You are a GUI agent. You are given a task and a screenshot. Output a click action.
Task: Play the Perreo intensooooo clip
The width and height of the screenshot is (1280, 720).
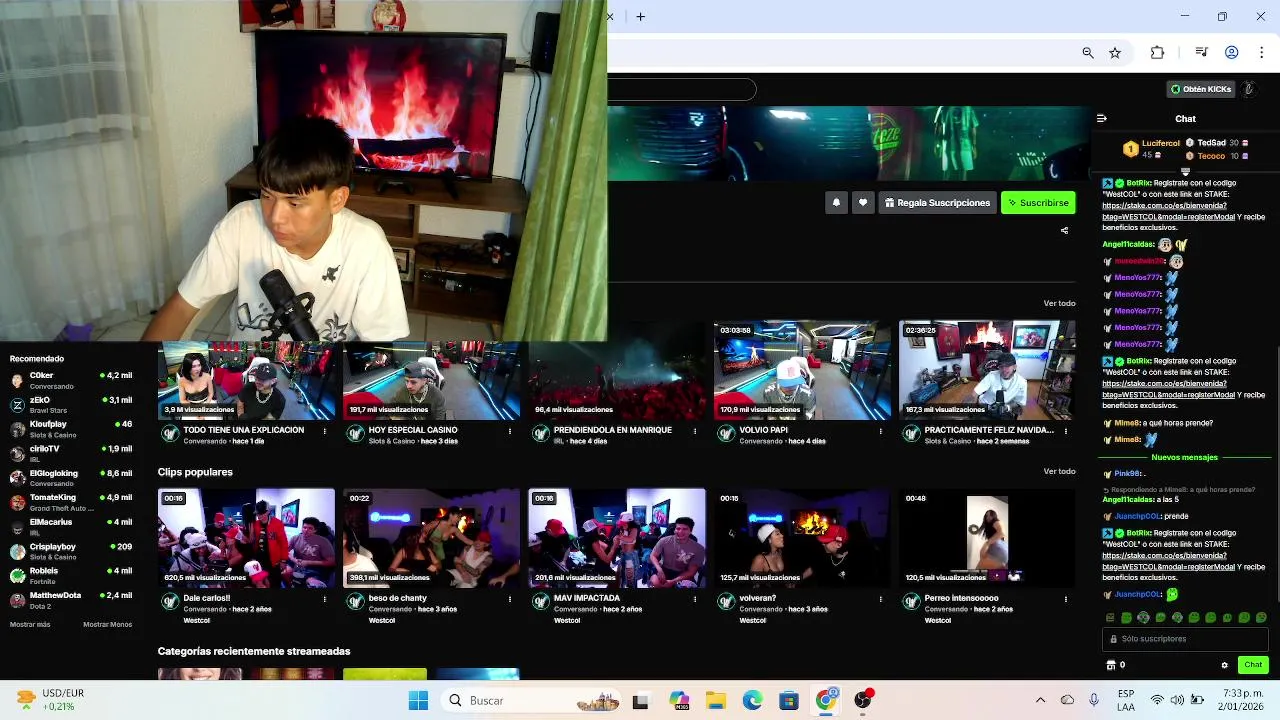point(987,538)
